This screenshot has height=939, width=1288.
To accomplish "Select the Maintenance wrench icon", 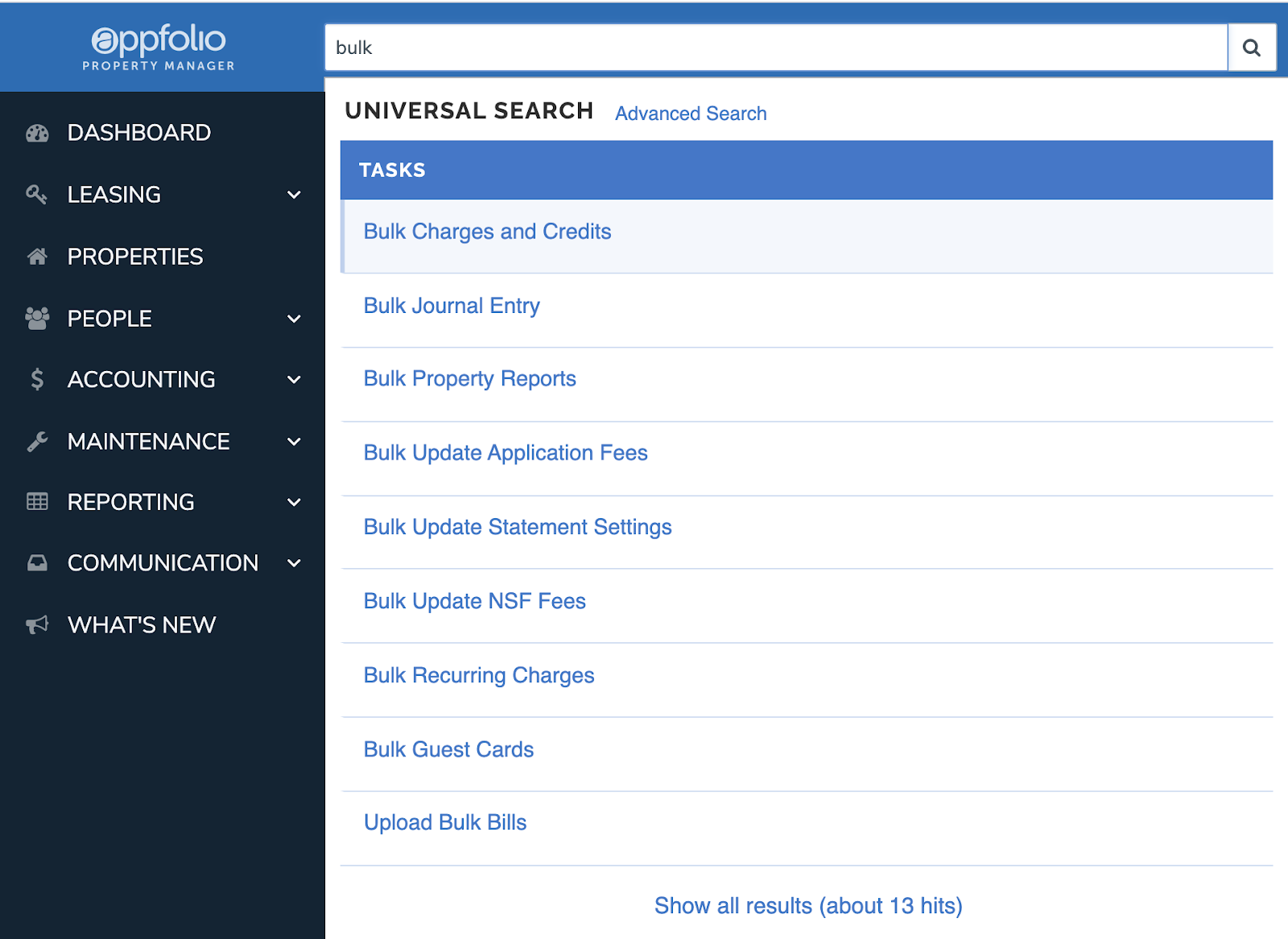I will point(36,441).
